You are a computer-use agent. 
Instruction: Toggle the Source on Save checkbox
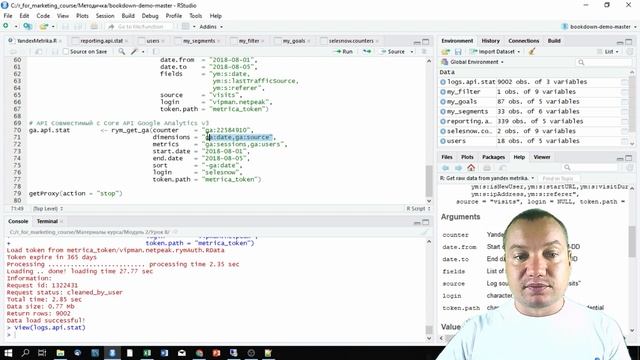pyautogui.click(x=66, y=51)
